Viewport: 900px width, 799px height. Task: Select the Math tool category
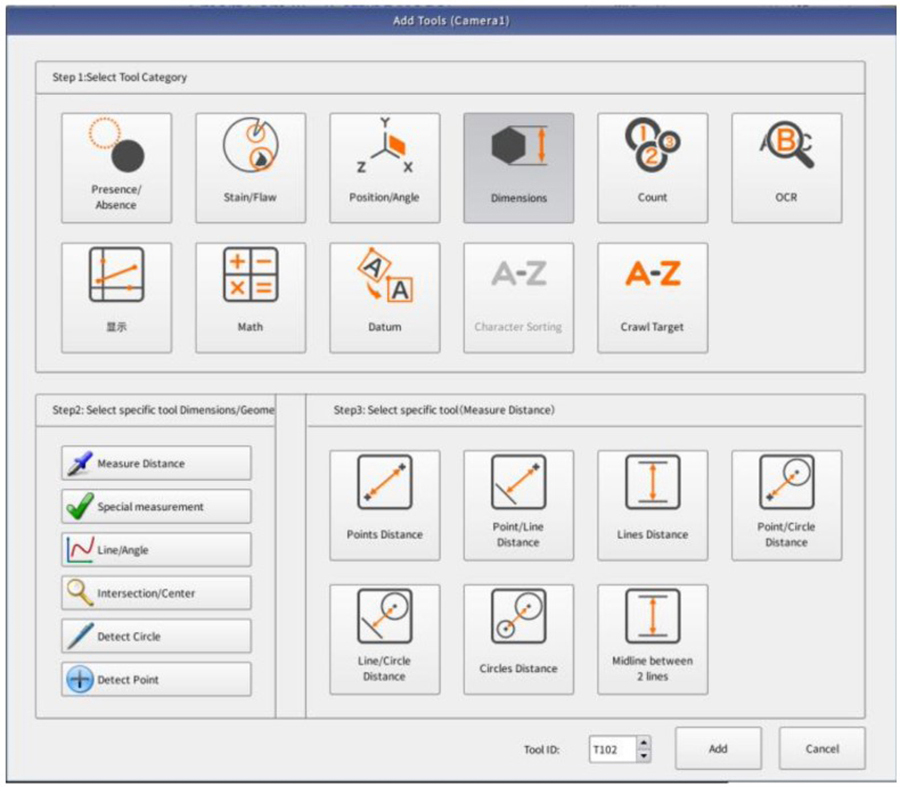[x=251, y=297]
